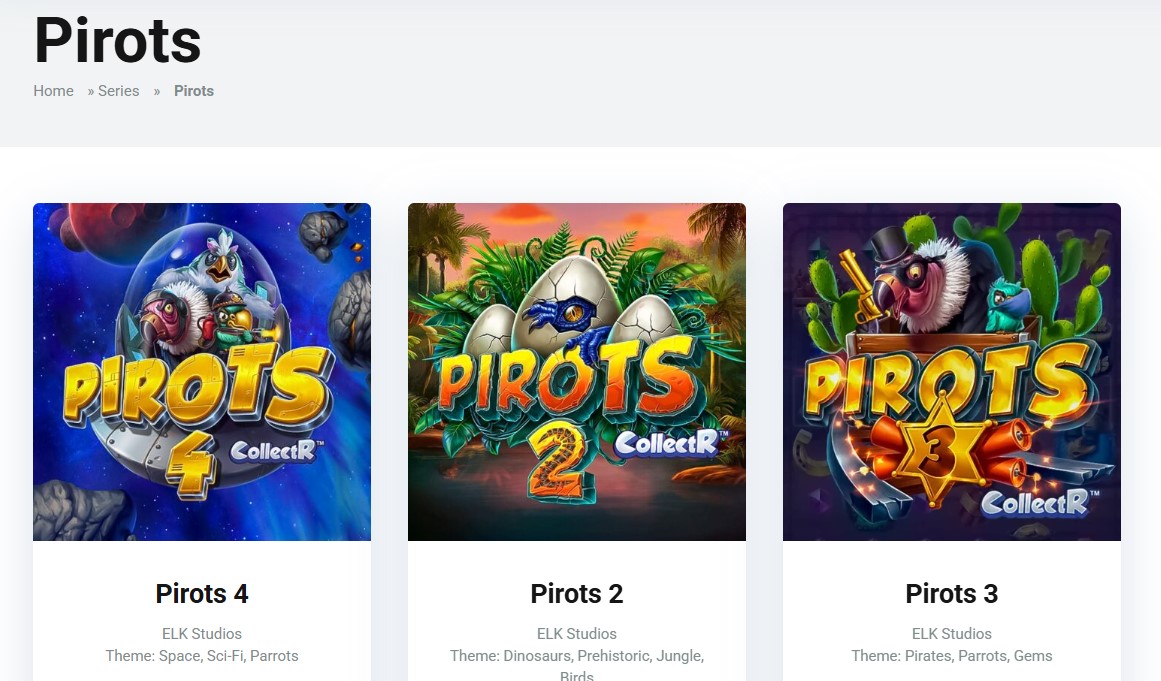
Task: Click the Space, Sci-Fi, Parrots theme line
Action: coord(202,656)
